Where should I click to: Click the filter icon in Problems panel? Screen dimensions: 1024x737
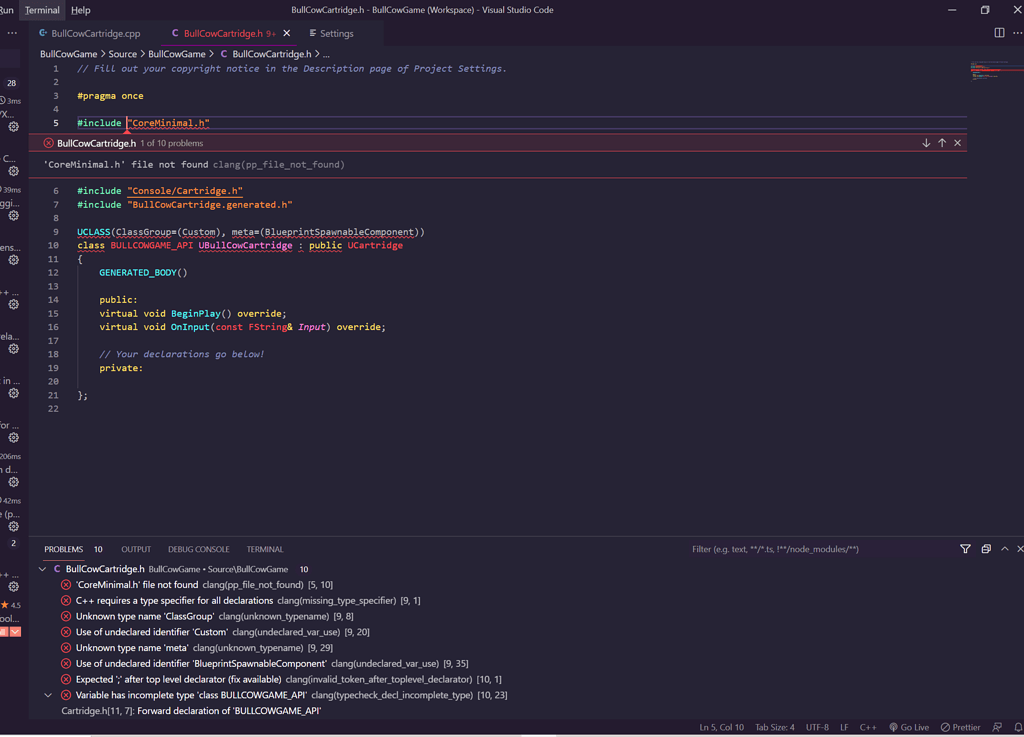pos(965,549)
